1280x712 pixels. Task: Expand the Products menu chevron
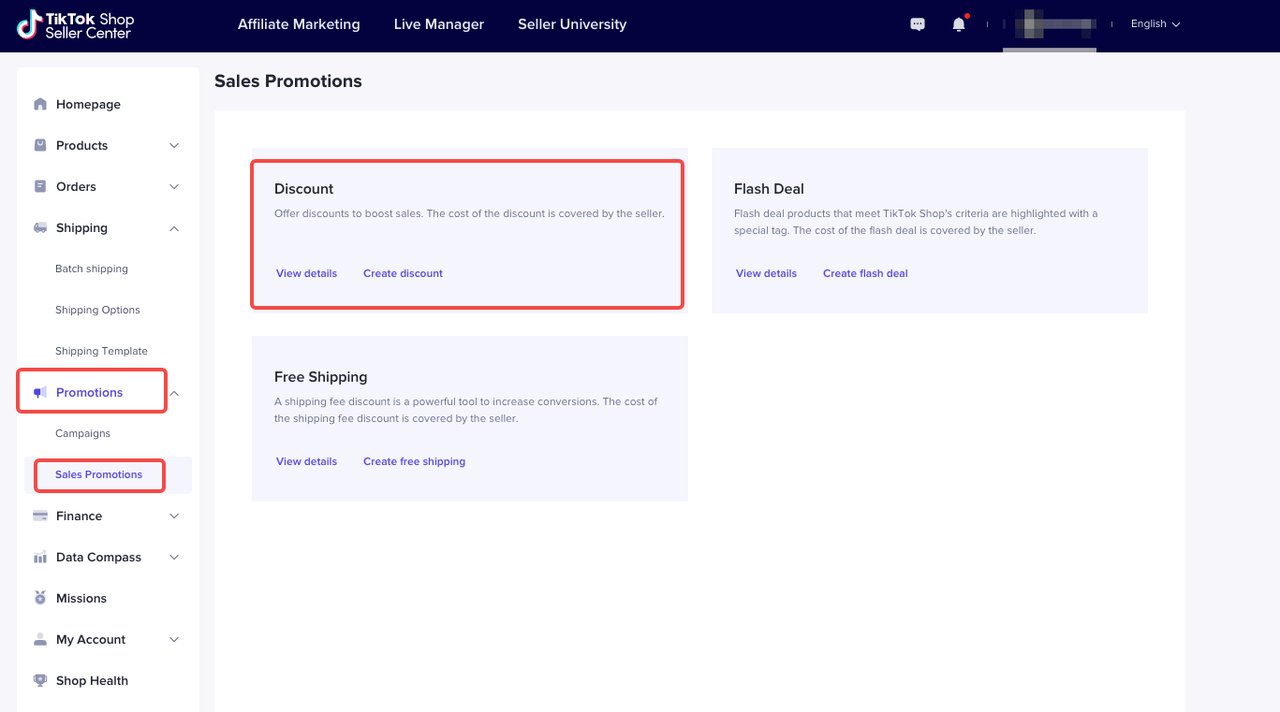point(174,146)
